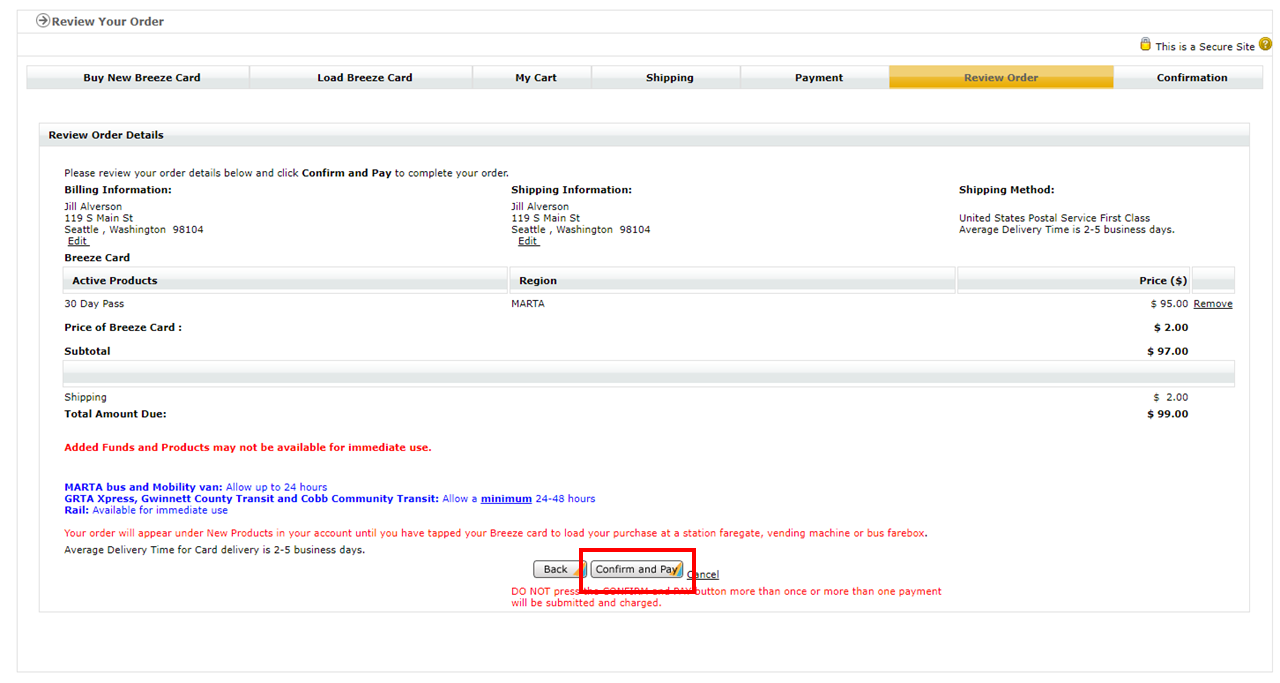The width and height of the screenshot is (1280, 683).
Task: Click the Shipping Information heading
Action: point(571,190)
